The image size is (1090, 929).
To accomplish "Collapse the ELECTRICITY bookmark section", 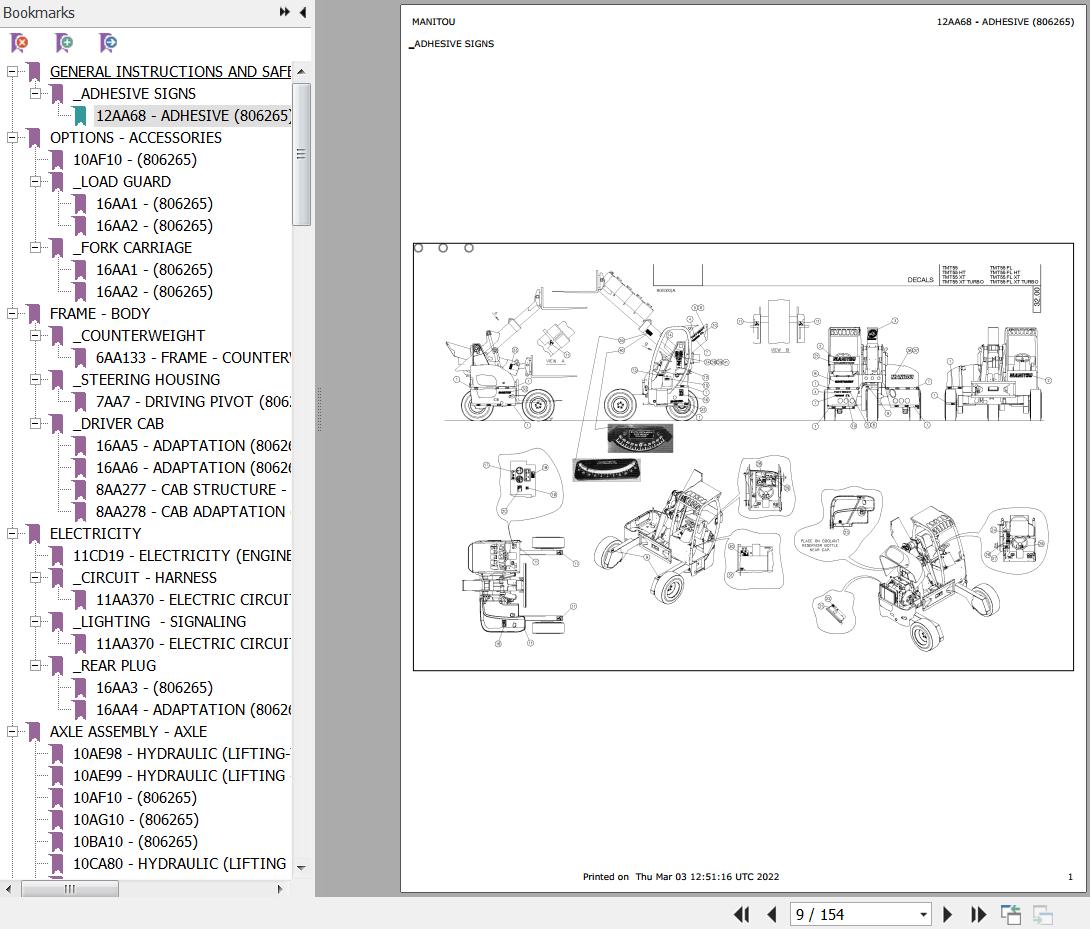I will tap(13, 533).
